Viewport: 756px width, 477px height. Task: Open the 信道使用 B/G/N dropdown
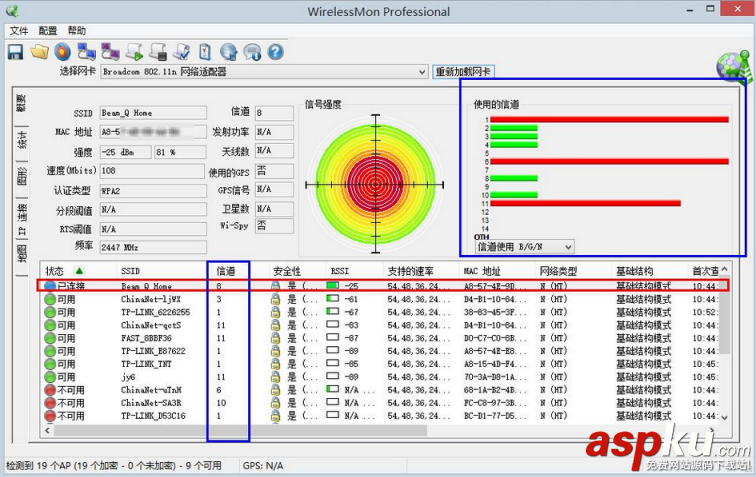[x=525, y=247]
